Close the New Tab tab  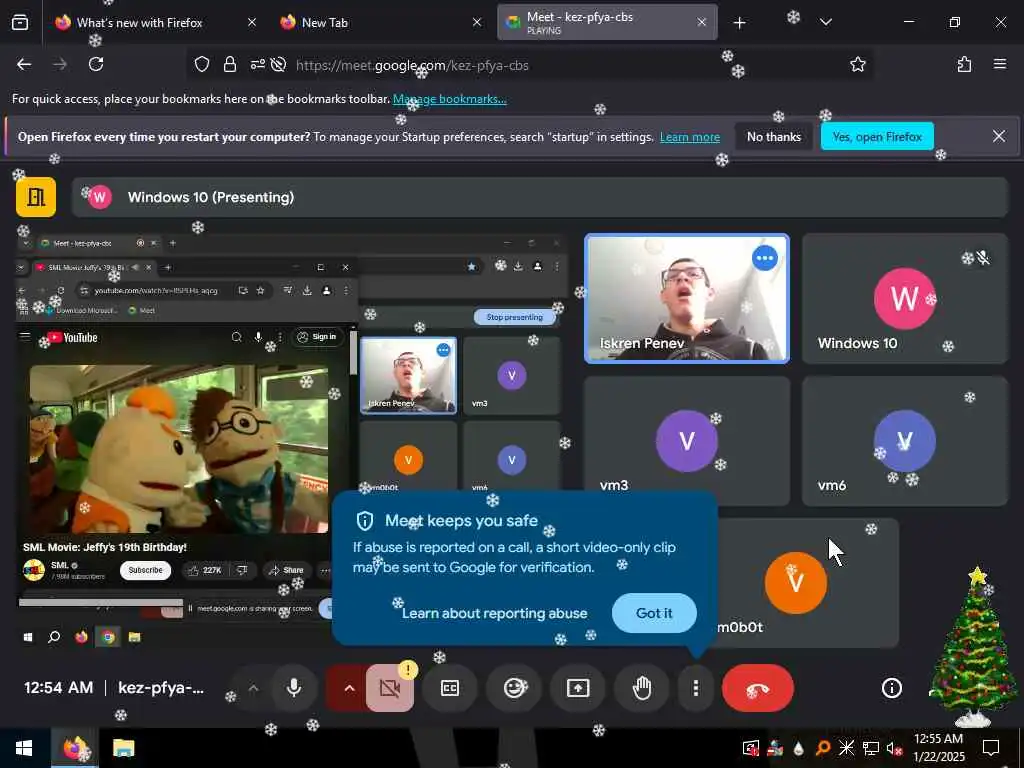pyautogui.click(x=477, y=22)
